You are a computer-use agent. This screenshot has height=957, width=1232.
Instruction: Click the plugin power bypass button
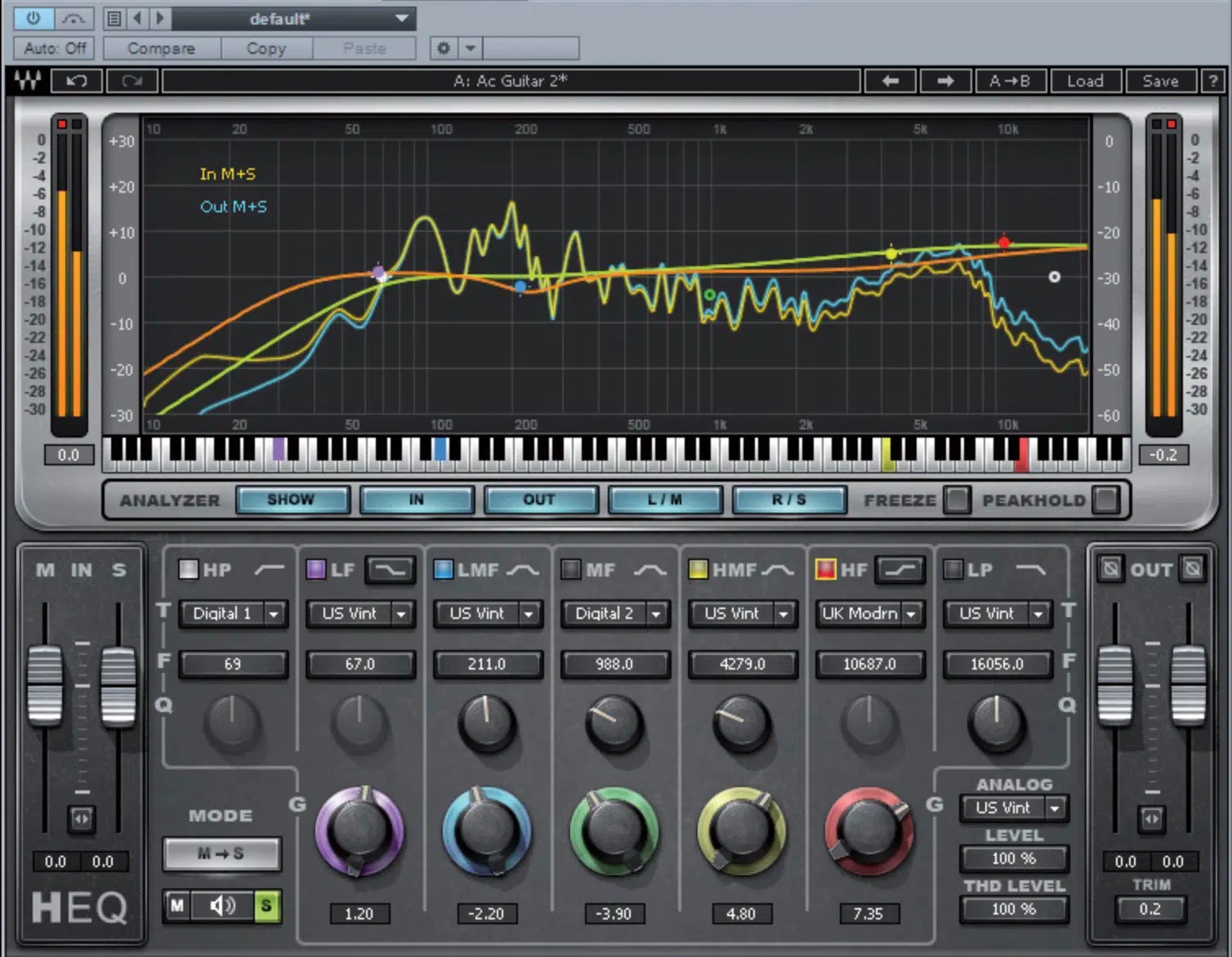(33, 18)
